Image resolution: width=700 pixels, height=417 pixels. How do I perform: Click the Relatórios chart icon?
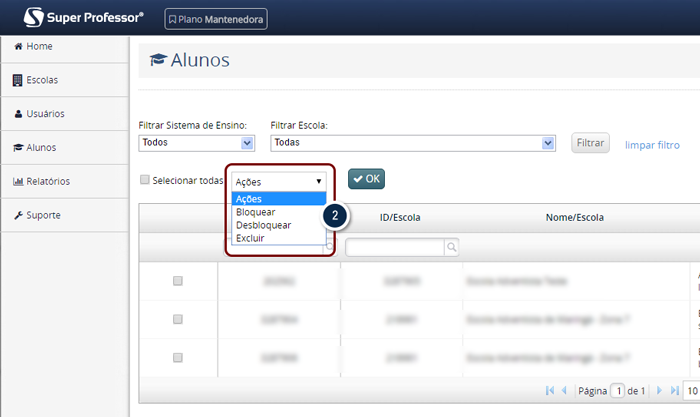tap(18, 182)
